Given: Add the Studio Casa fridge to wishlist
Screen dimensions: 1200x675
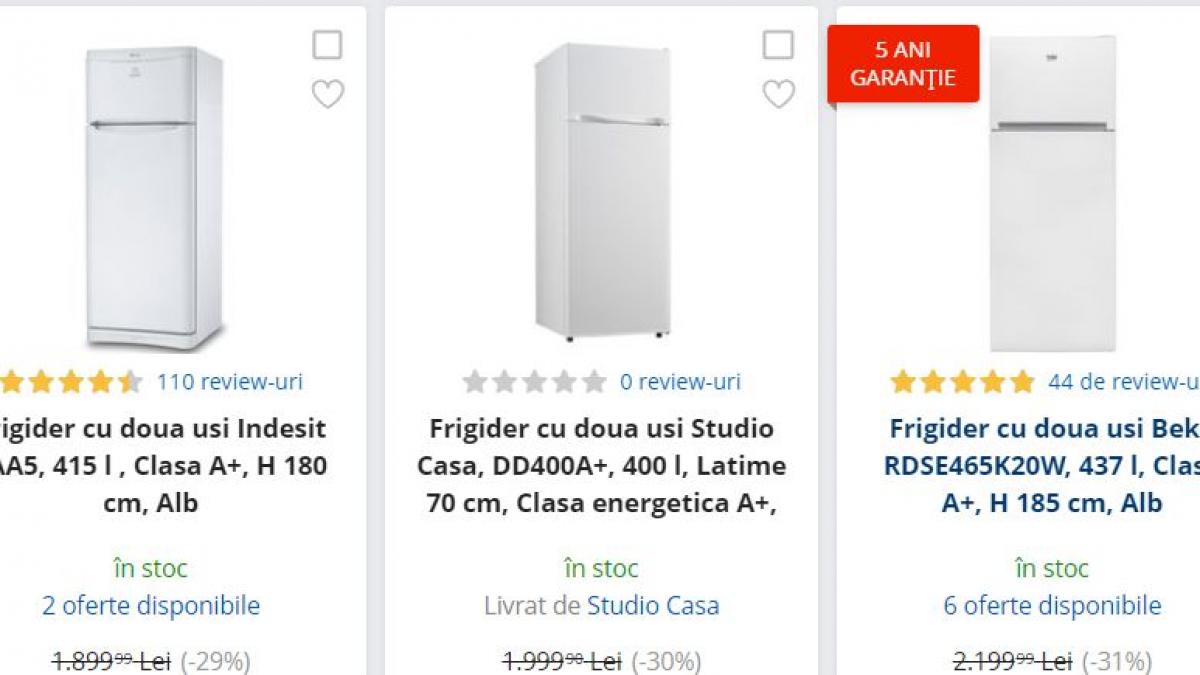Looking at the screenshot, I should [x=778, y=95].
